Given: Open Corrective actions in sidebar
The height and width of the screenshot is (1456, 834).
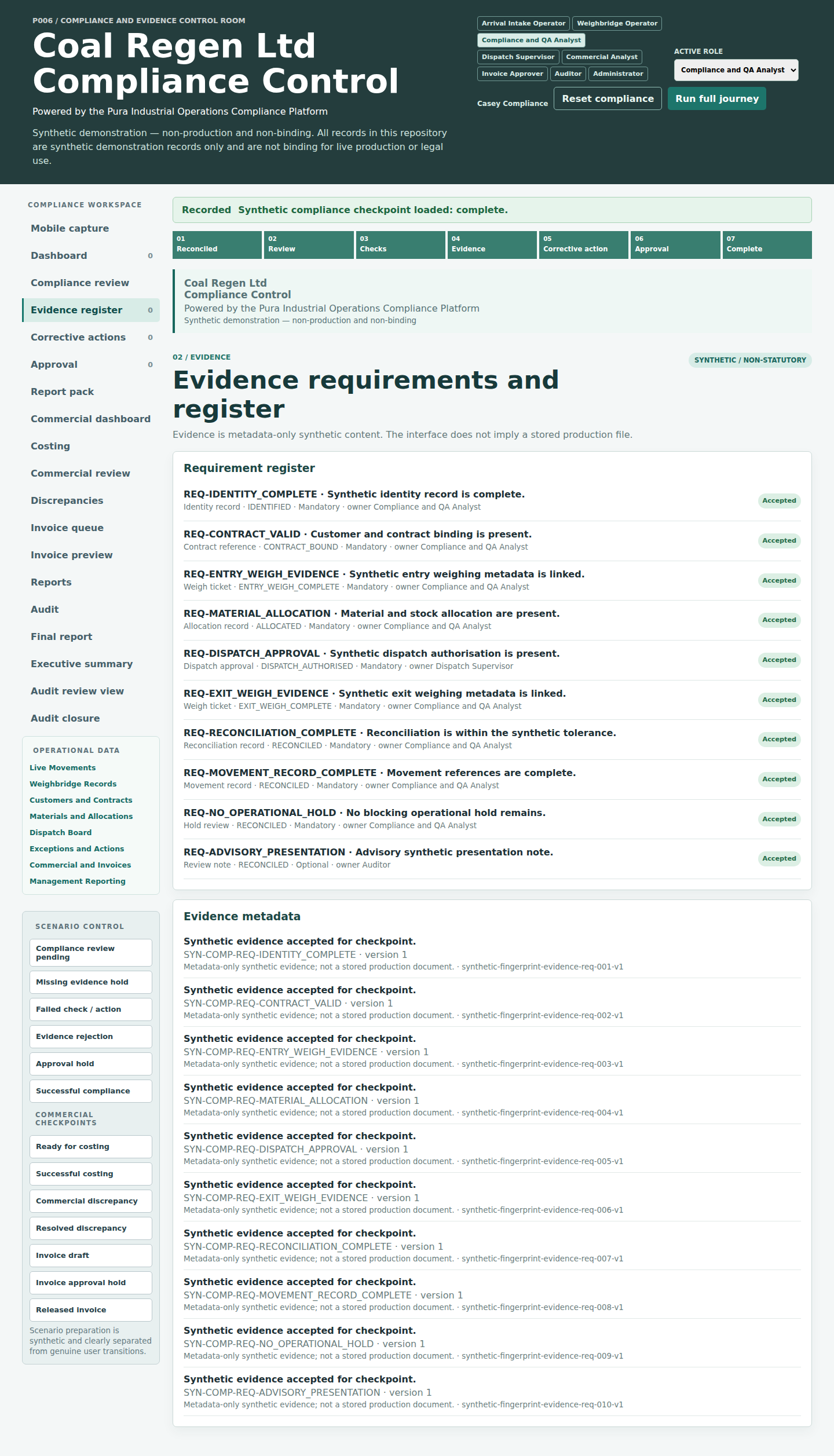Looking at the screenshot, I should [91, 337].
